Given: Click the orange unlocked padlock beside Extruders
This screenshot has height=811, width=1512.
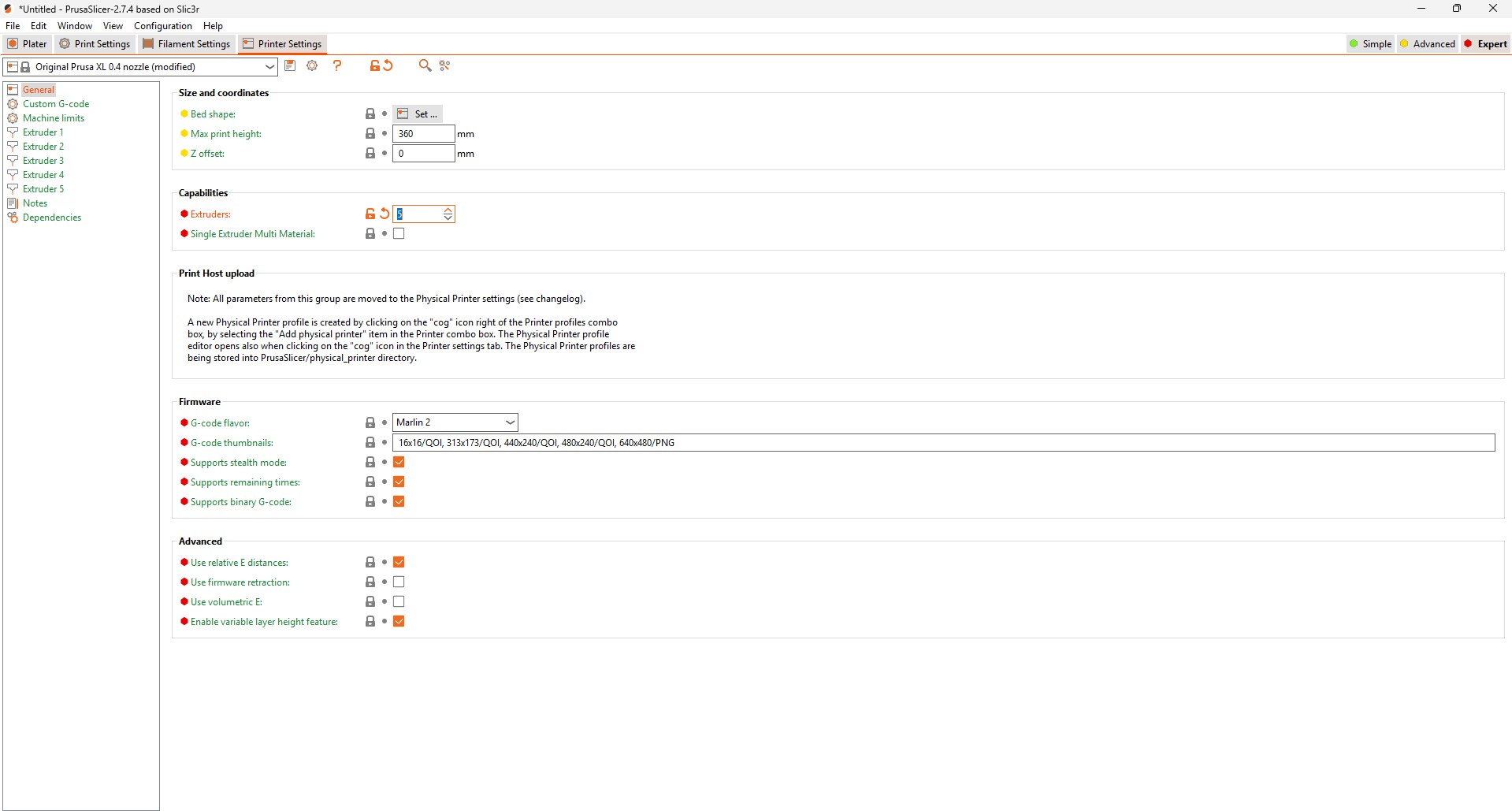Looking at the screenshot, I should [x=370, y=214].
